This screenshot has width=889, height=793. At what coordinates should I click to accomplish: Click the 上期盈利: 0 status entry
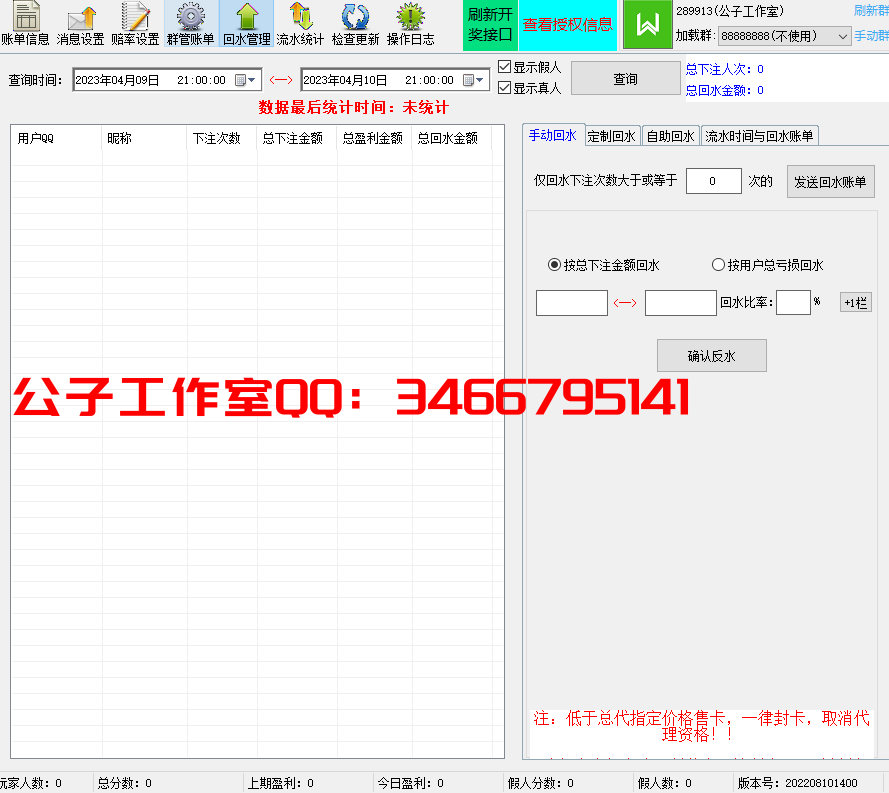(x=281, y=783)
